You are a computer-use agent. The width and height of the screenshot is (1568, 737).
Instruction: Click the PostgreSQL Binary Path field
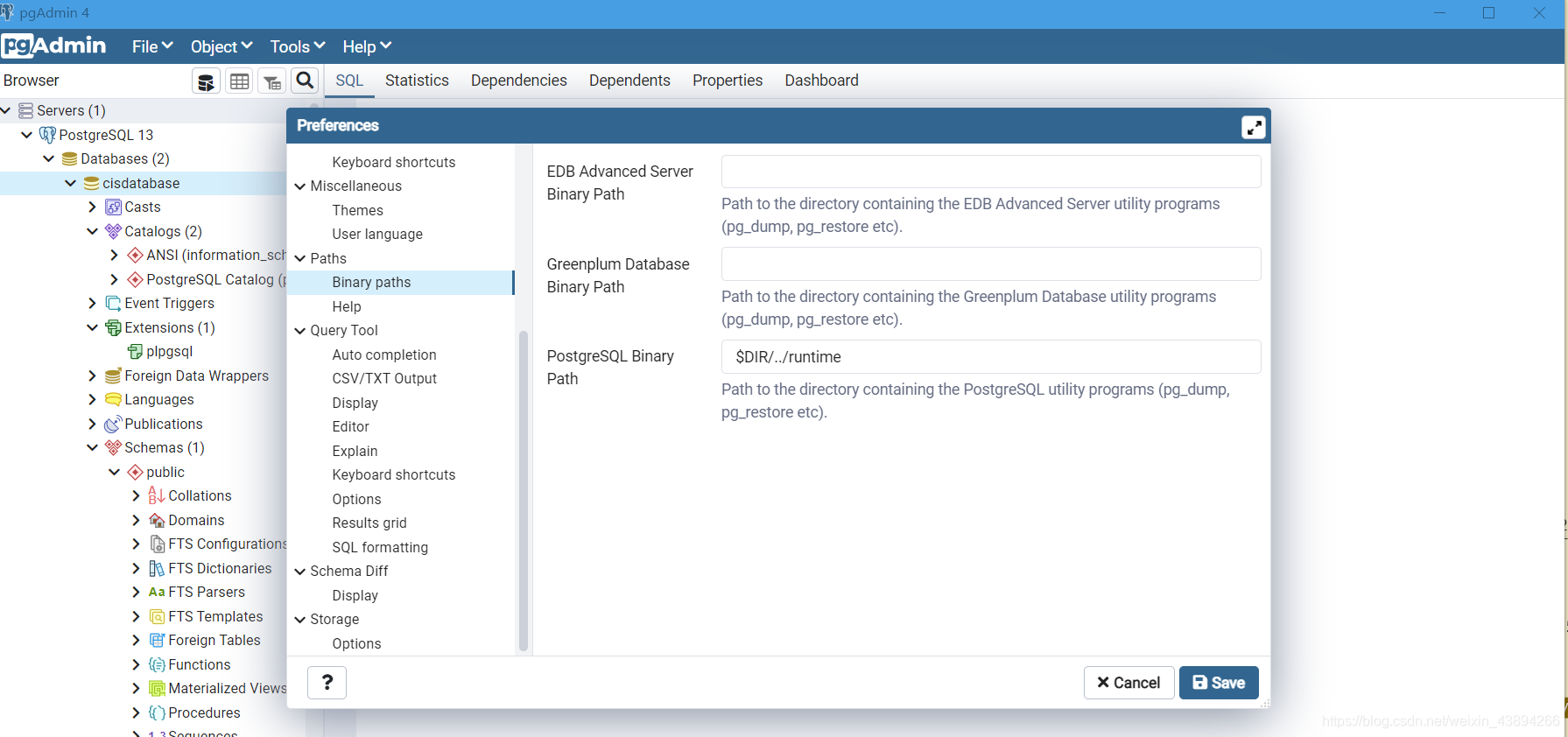(x=991, y=357)
